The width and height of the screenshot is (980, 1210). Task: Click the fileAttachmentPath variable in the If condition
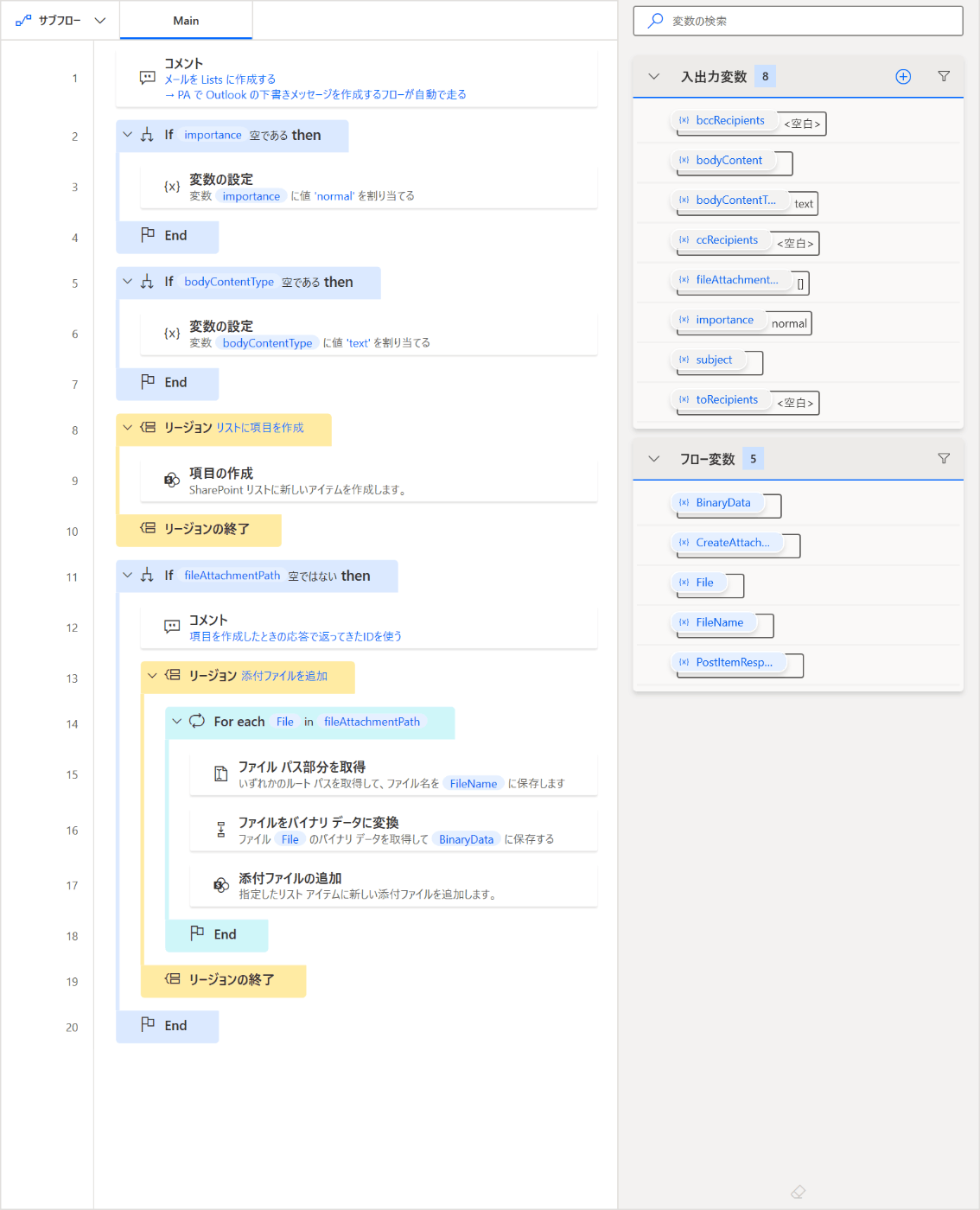(x=231, y=576)
